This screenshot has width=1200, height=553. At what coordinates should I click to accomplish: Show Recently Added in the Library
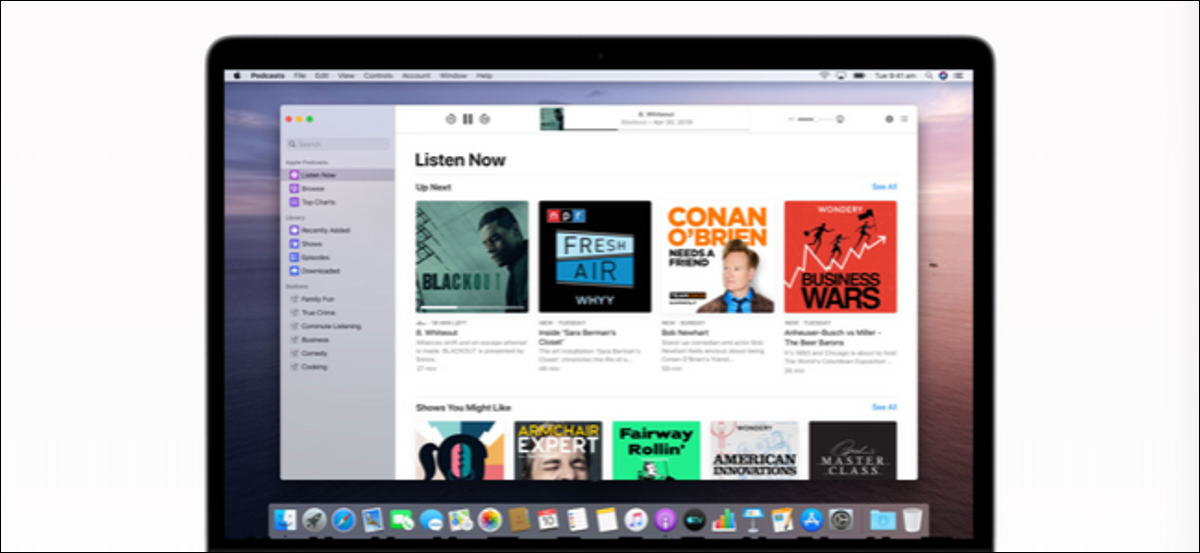(338, 230)
